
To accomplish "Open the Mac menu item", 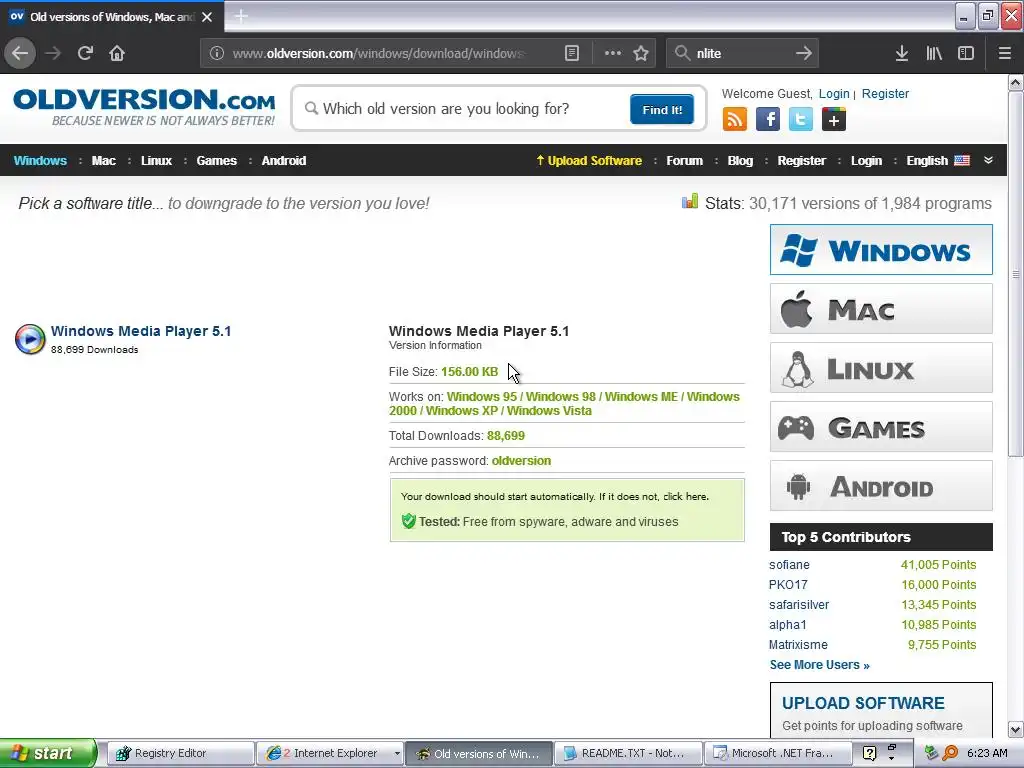I will (x=103, y=161).
